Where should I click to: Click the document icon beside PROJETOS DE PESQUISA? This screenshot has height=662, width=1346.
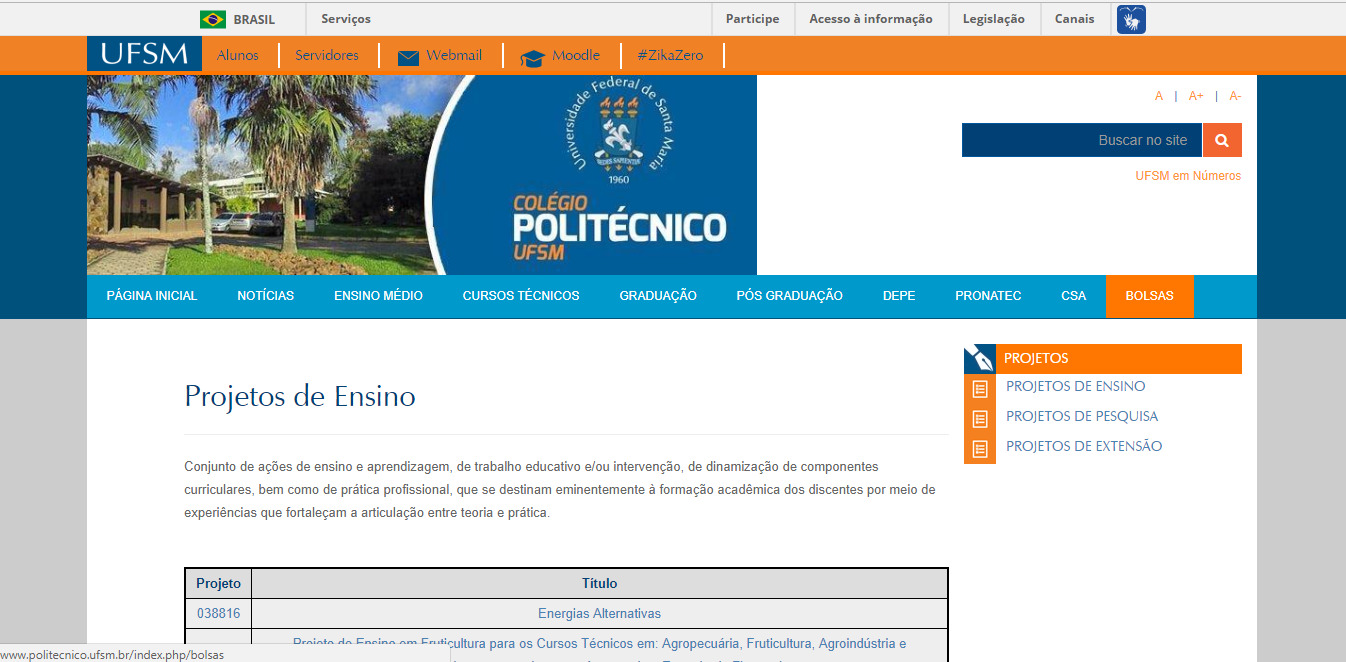coord(980,419)
